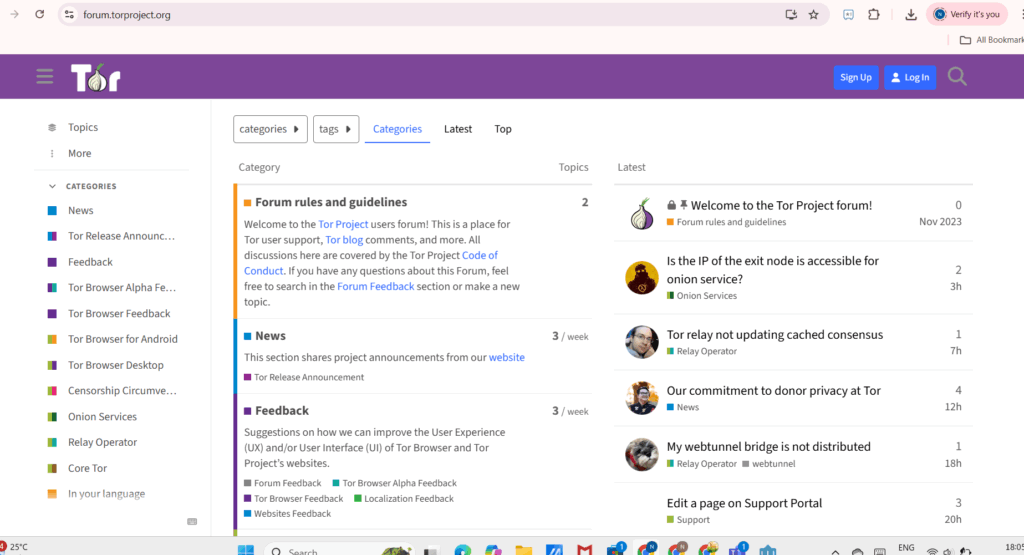Image resolution: width=1024 pixels, height=555 pixels.
Task: Open the News category heading
Action: (x=270, y=336)
